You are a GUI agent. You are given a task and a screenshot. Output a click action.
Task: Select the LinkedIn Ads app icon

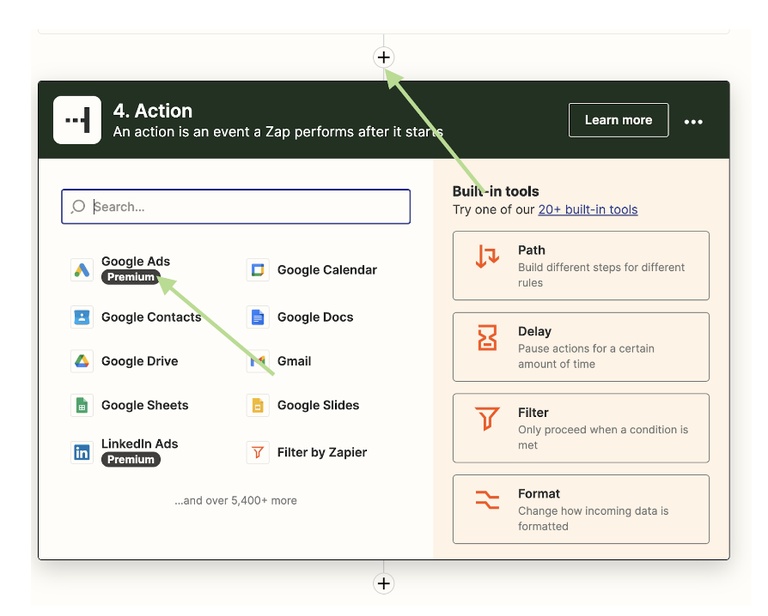(82, 452)
